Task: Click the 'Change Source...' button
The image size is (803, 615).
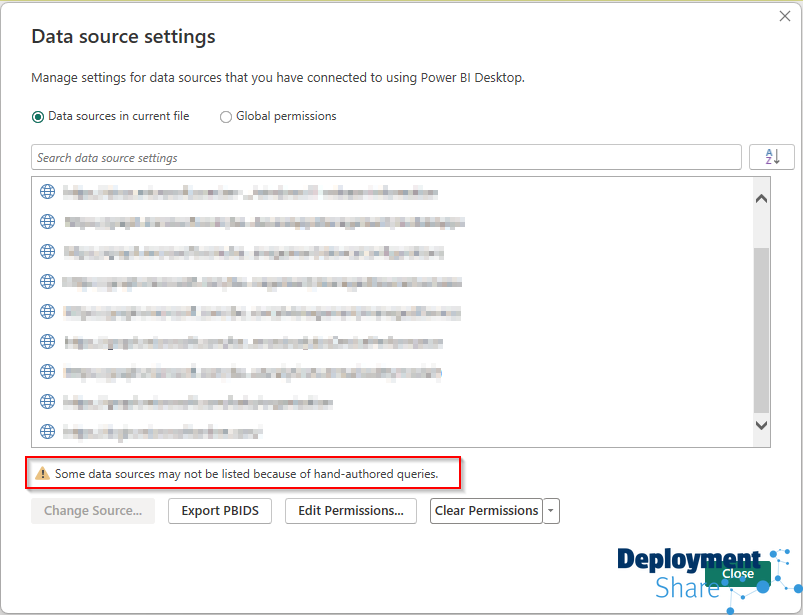Action: 93,511
